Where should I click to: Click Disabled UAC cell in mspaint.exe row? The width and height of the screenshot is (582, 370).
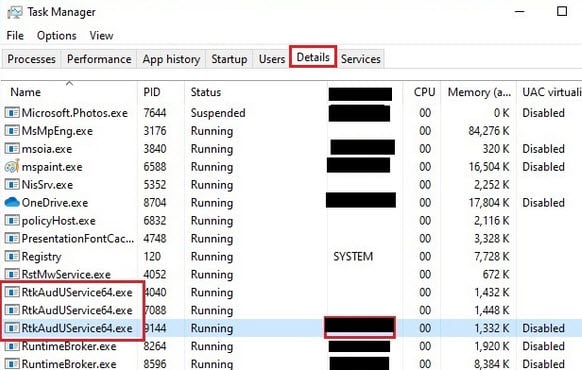click(x=543, y=167)
